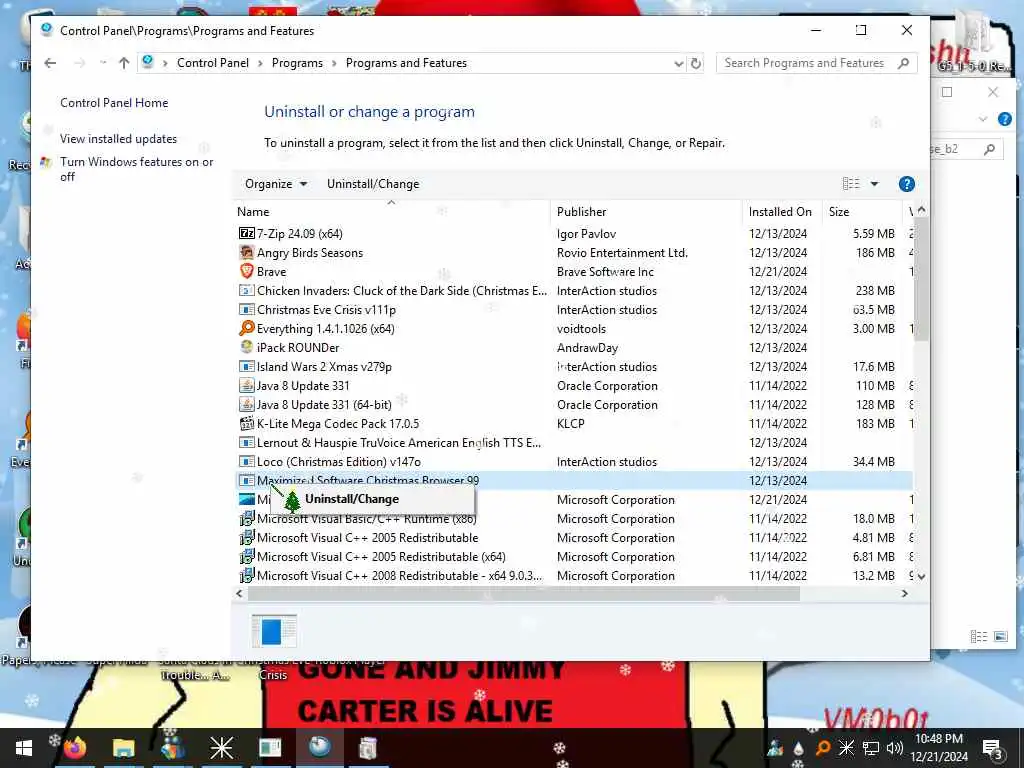Sort by the Name column header
Image resolution: width=1024 pixels, height=768 pixels.
pyautogui.click(x=392, y=212)
